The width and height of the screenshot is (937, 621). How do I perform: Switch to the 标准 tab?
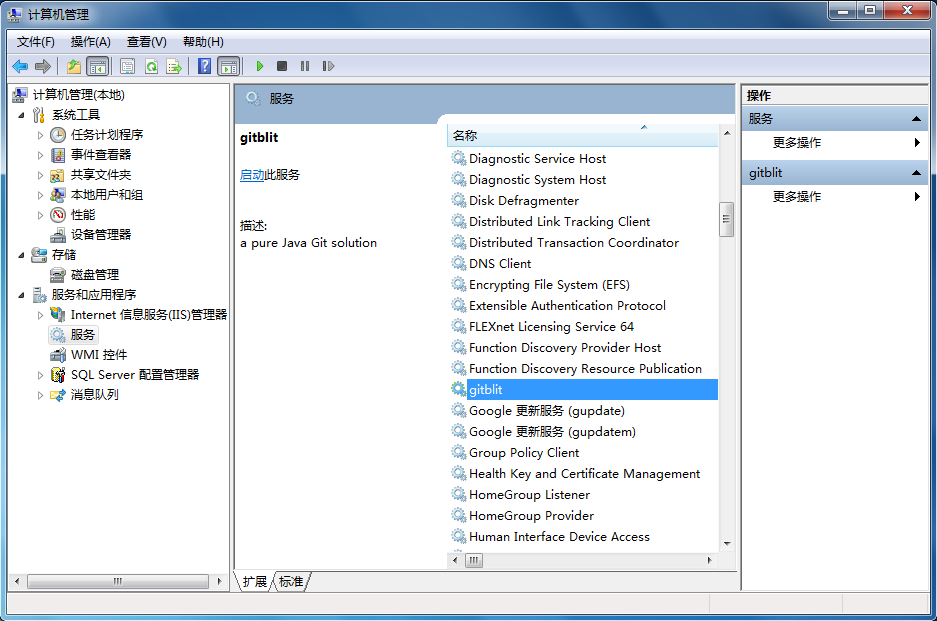pos(292,582)
